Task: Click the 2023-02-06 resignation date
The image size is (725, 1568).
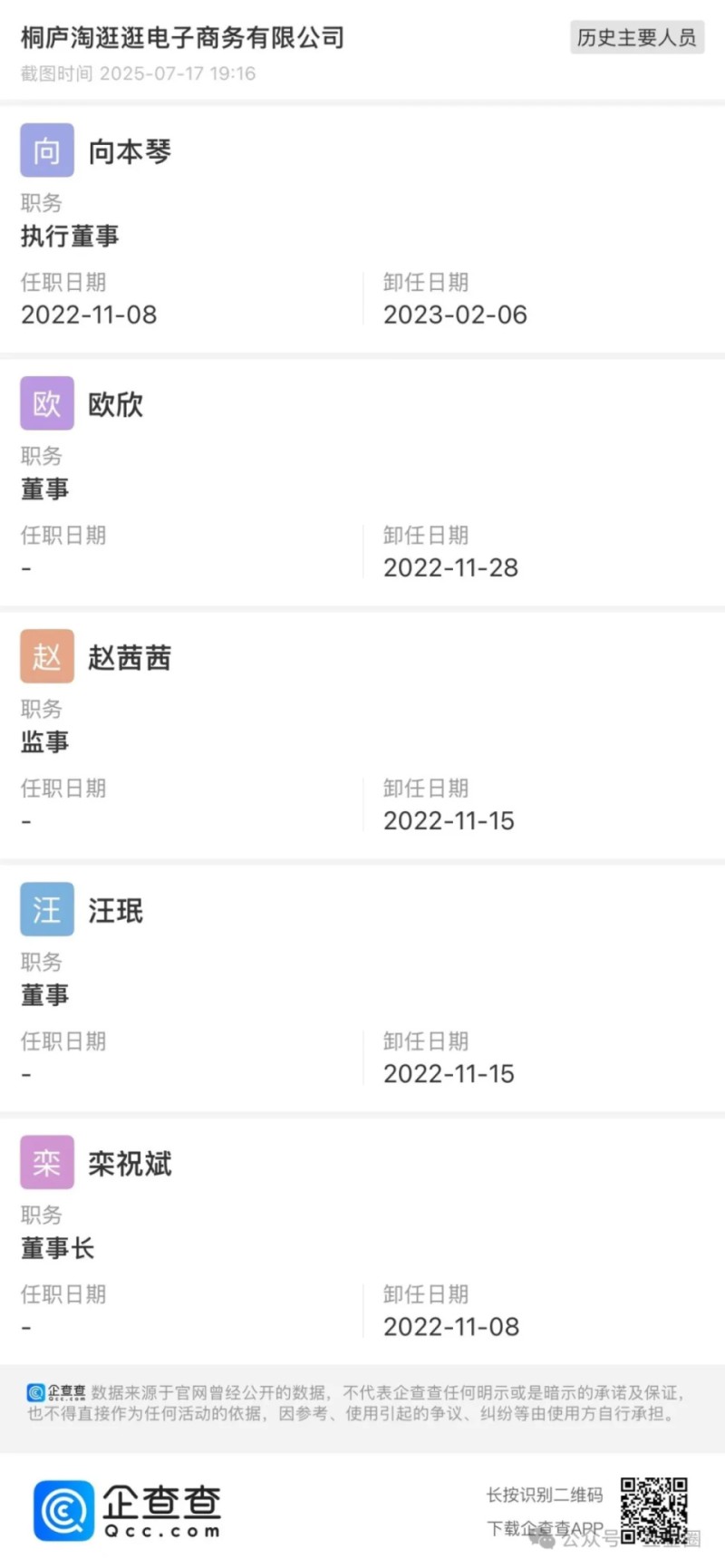Action: pos(455,315)
